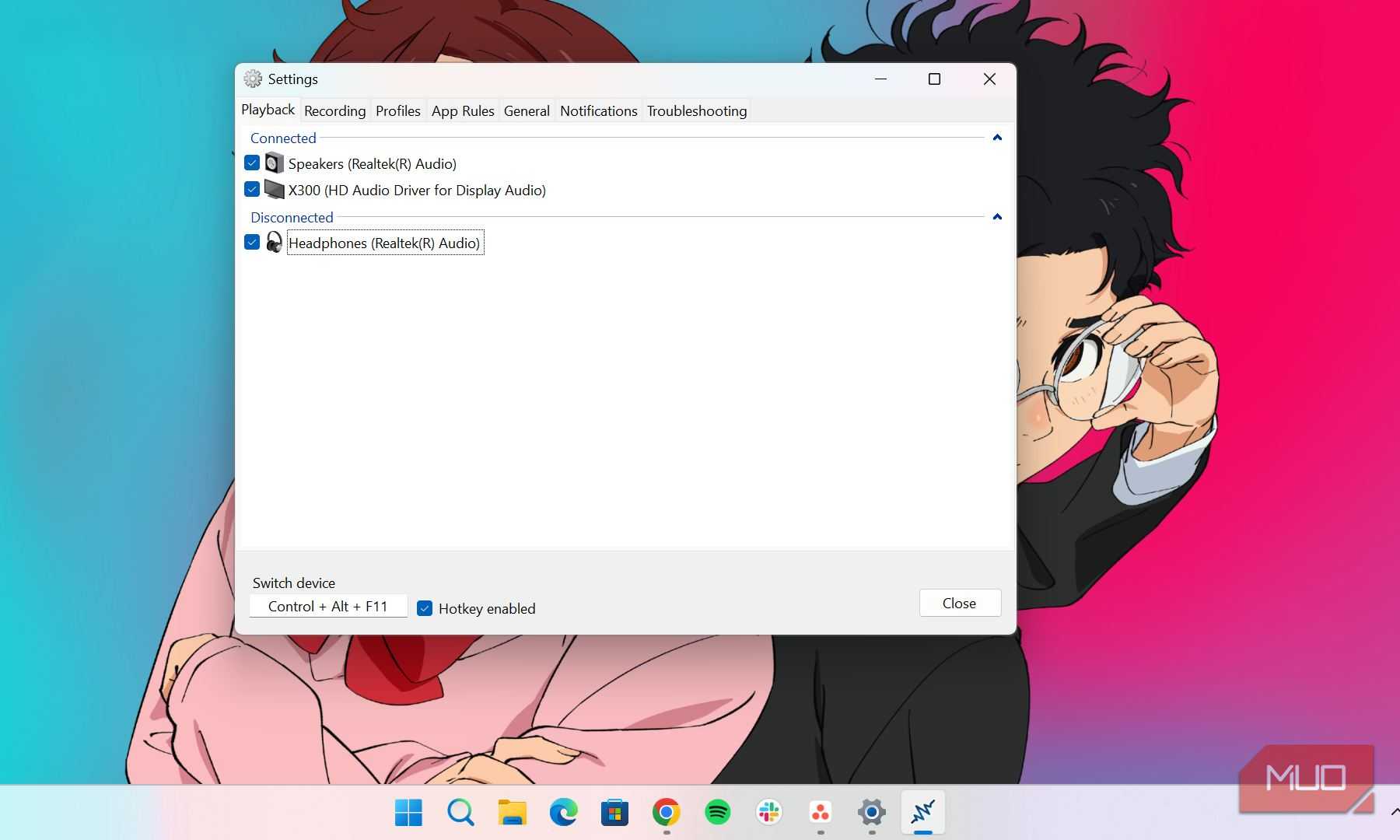Collapse the Disconnected devices group
The height and width of the screenshot is (840, 1400).
[997, 217]
